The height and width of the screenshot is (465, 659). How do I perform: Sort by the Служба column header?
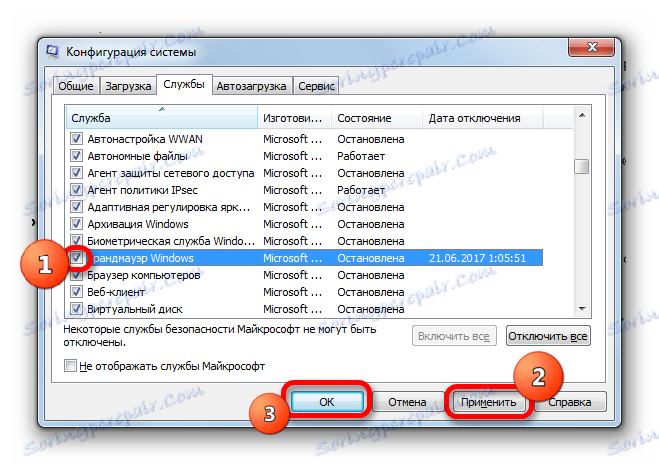(162, 118)
